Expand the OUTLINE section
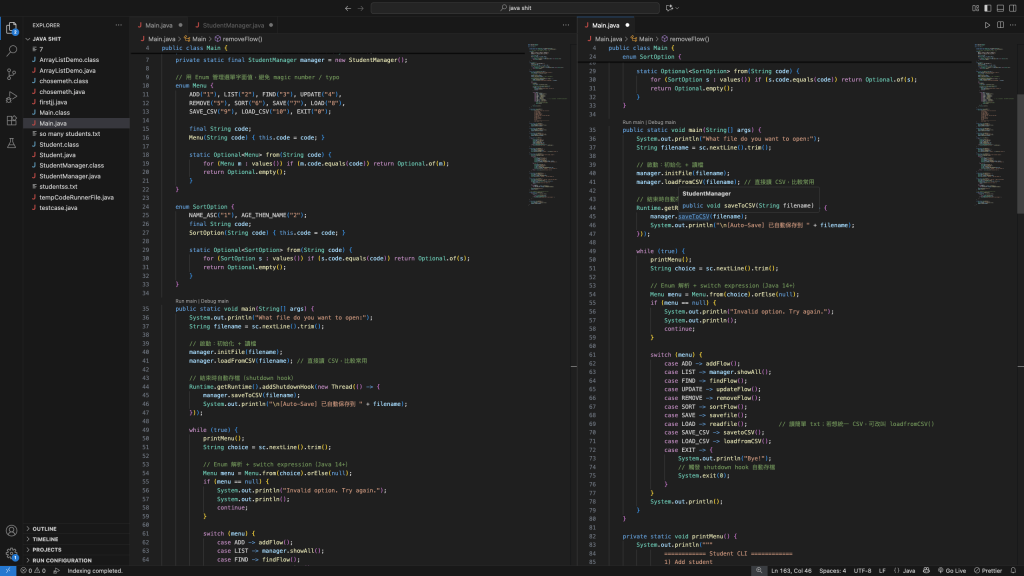The height and width of the screenshot is (576, 1024). pos(76,529)
